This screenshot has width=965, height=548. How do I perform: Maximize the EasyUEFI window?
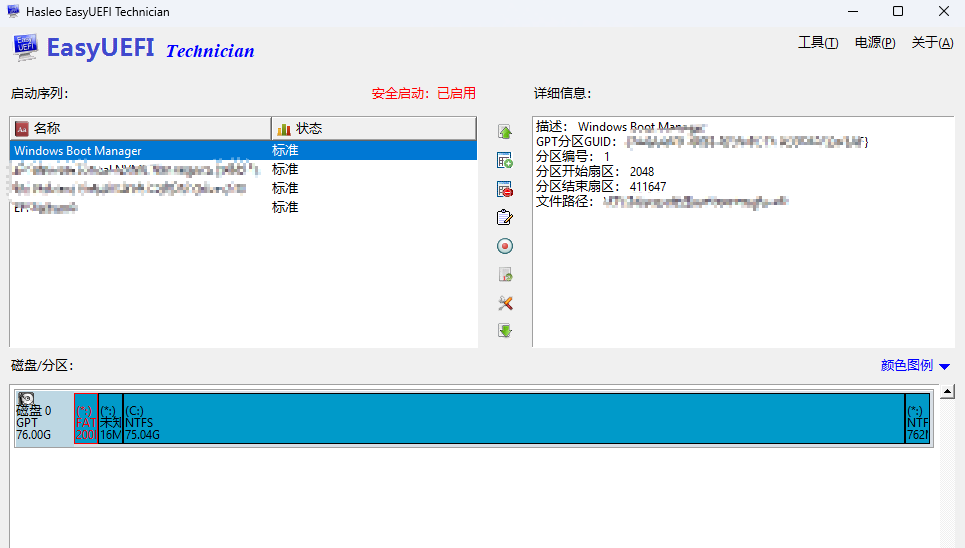click(x=898, y=11)
